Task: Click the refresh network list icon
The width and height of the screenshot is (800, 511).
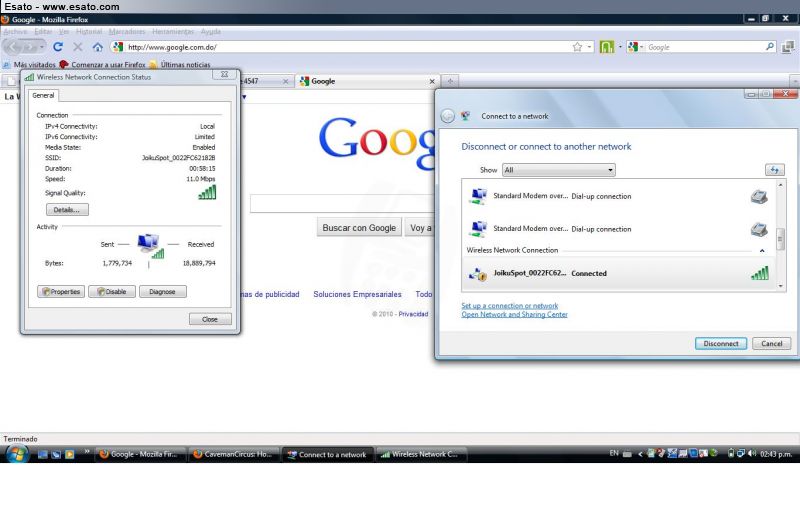Action: coord(774,170)
